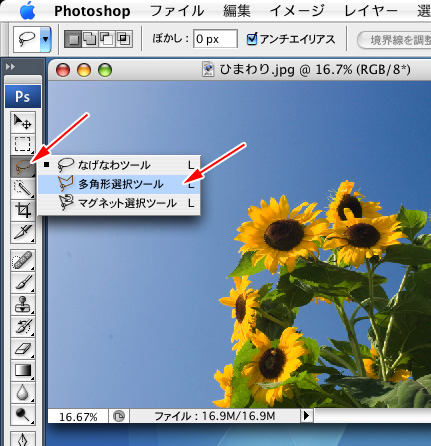Open the lasso tool preset dropdown
The height and width of the screenshot is (446, 431).
click(x=45, y=39)
